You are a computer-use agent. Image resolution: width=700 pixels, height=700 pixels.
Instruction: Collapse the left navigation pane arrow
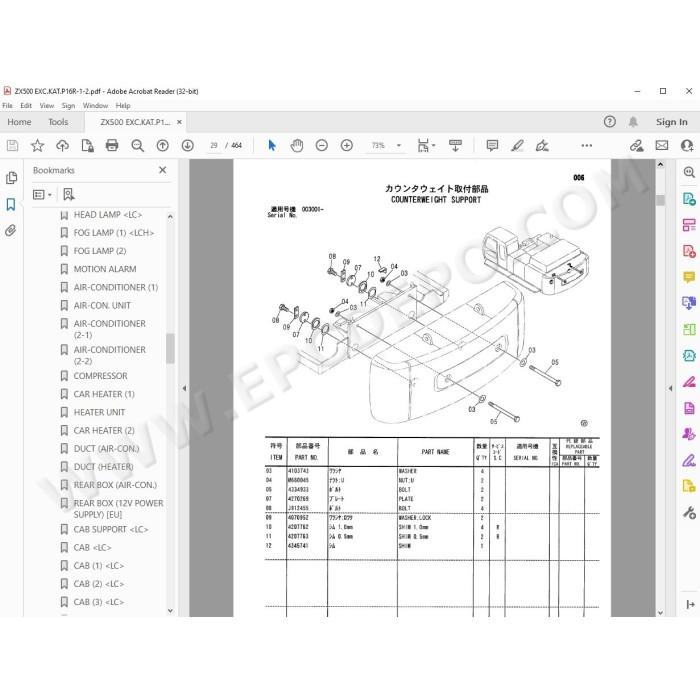(184, 388)
